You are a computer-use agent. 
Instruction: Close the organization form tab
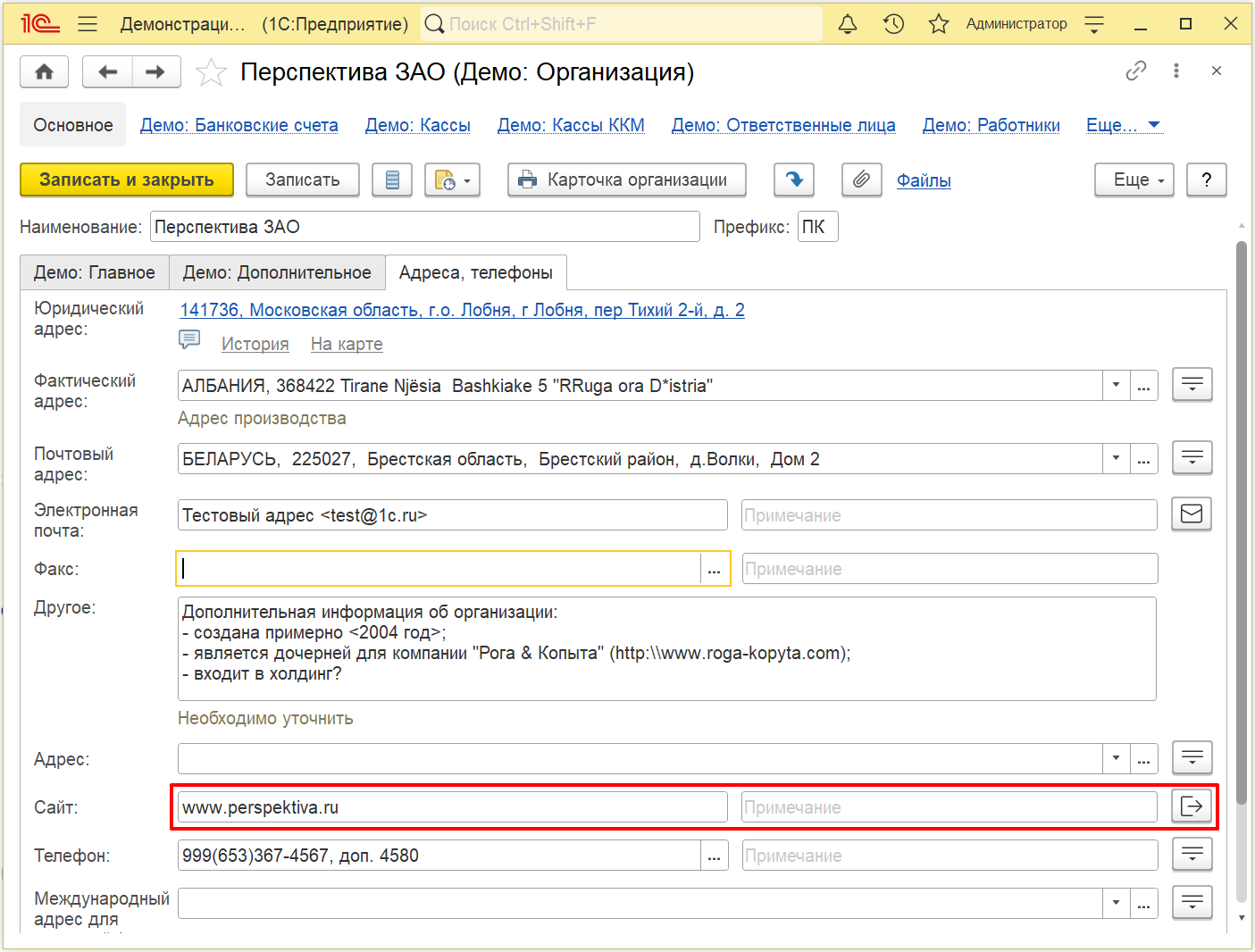coord(1217,71)
